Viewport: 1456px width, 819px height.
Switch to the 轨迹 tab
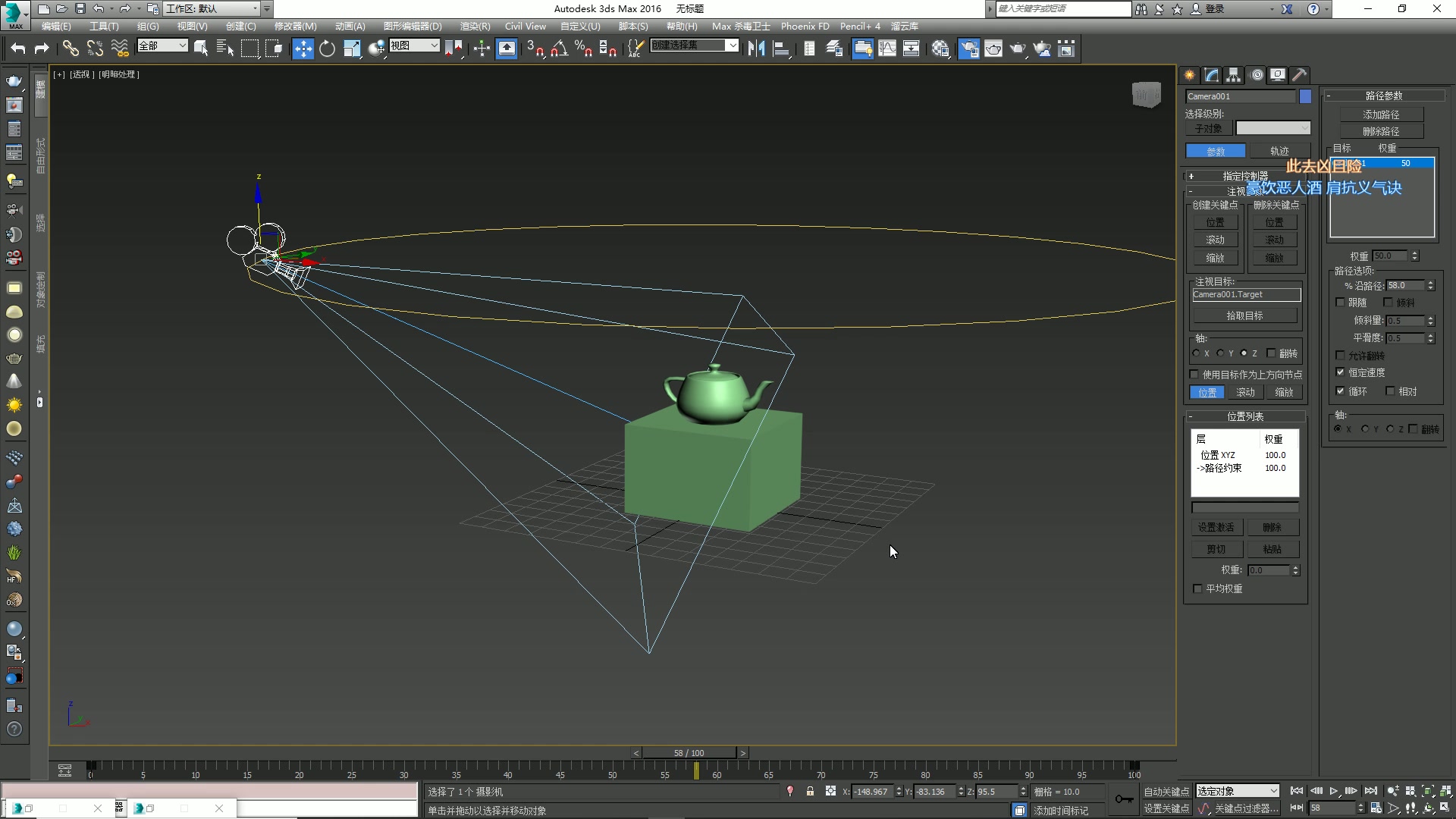coord(1279,151)
